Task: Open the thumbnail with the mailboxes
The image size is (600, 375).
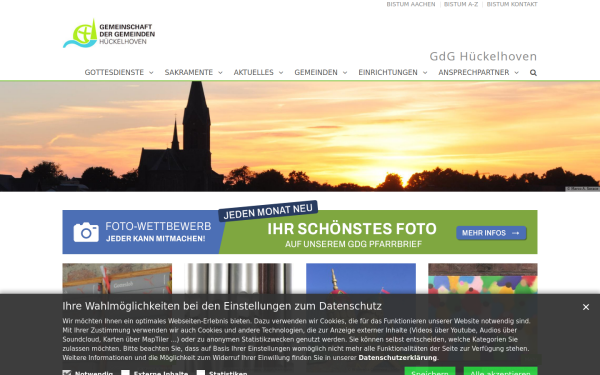Action: coord(117,279)
